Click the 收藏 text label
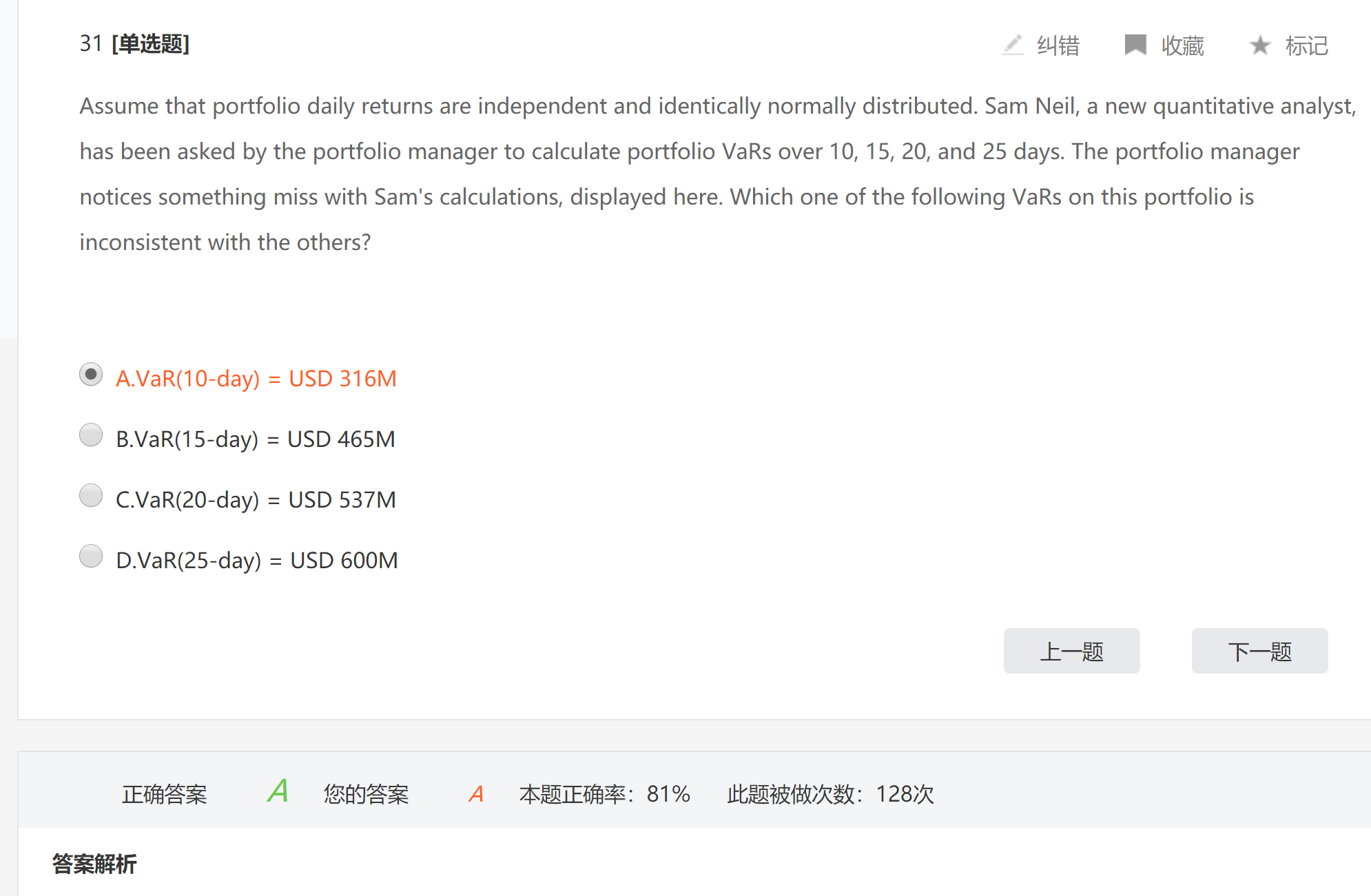This screenshot has width=1371, height=896. tap(1182, 46)
